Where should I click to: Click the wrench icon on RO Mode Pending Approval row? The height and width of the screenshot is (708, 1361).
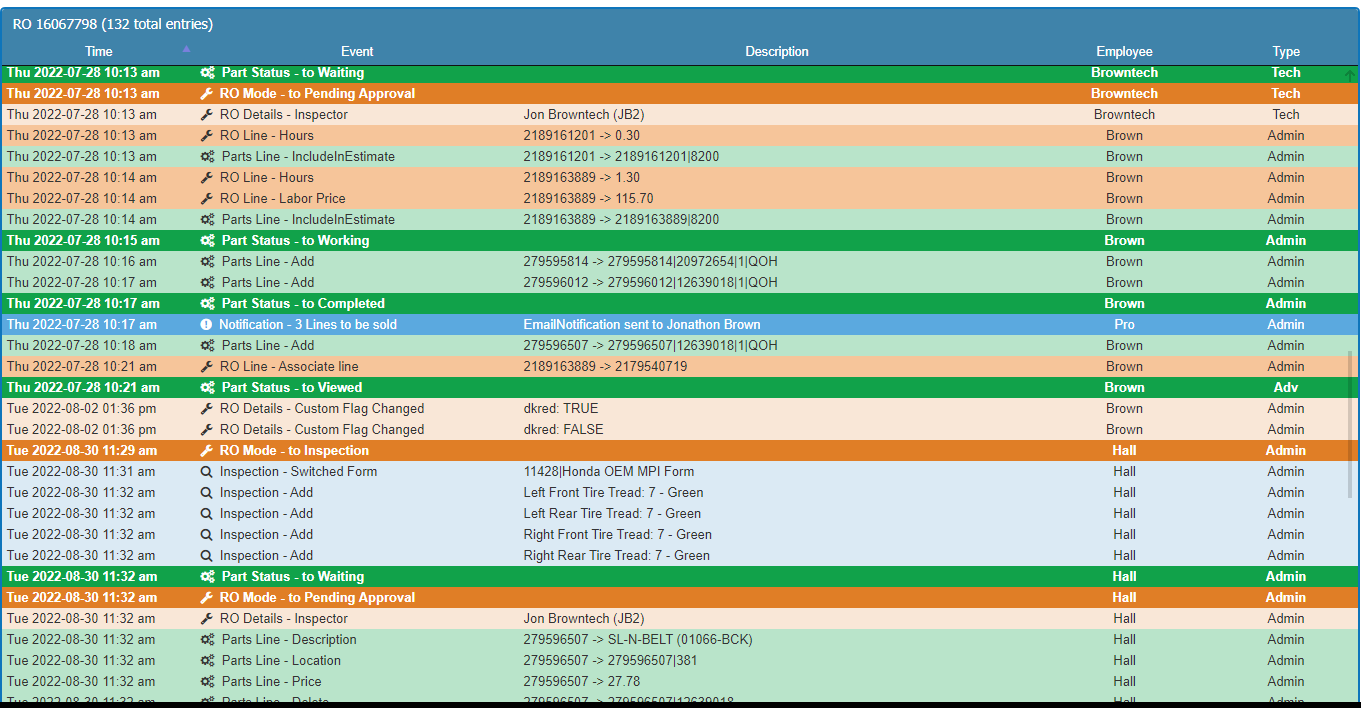(207, 93)
